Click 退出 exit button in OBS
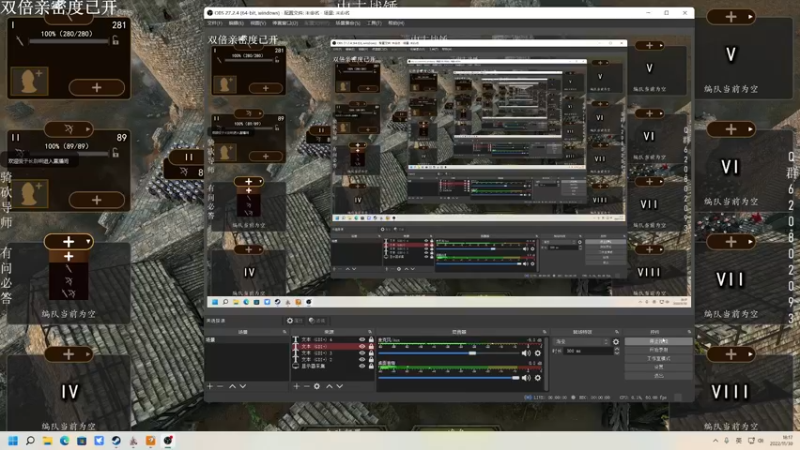 click(x=659, y=376)
